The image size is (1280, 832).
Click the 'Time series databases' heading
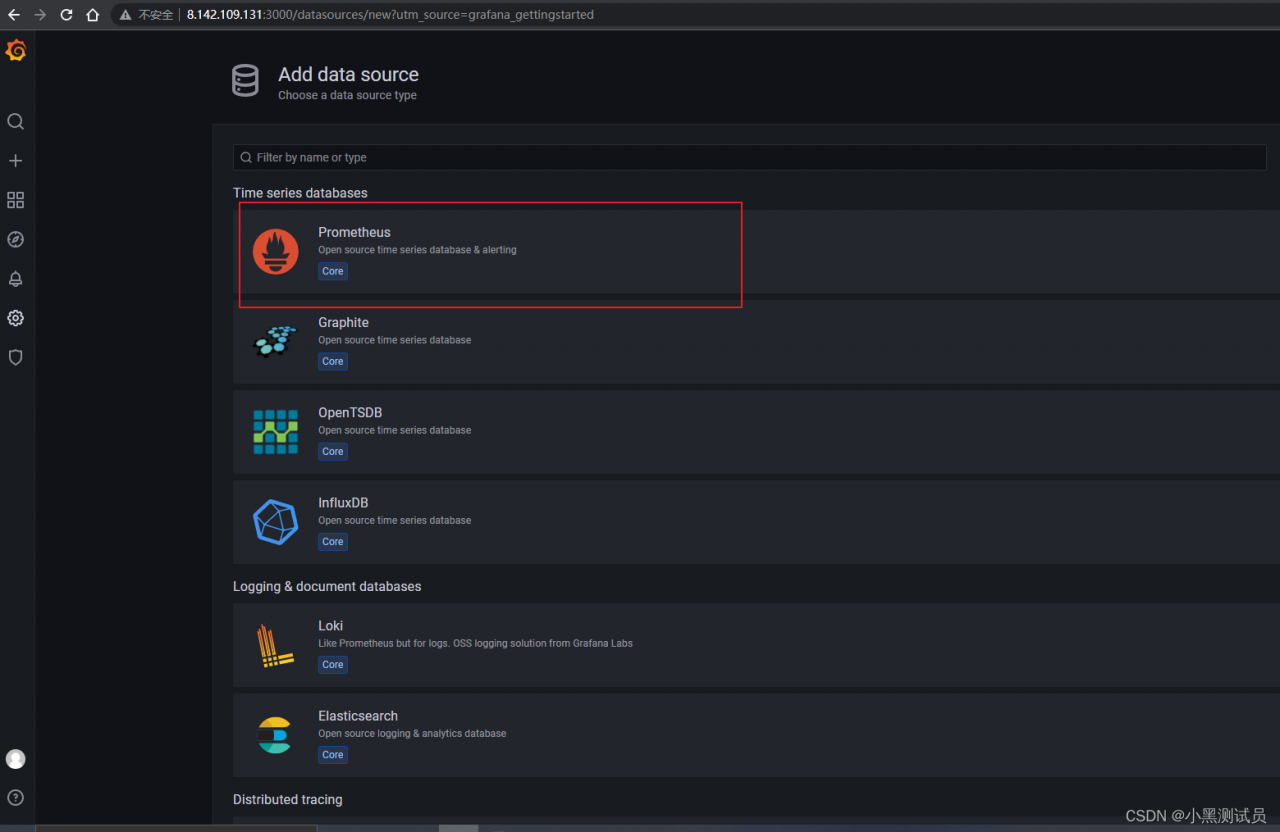[300, 193]
